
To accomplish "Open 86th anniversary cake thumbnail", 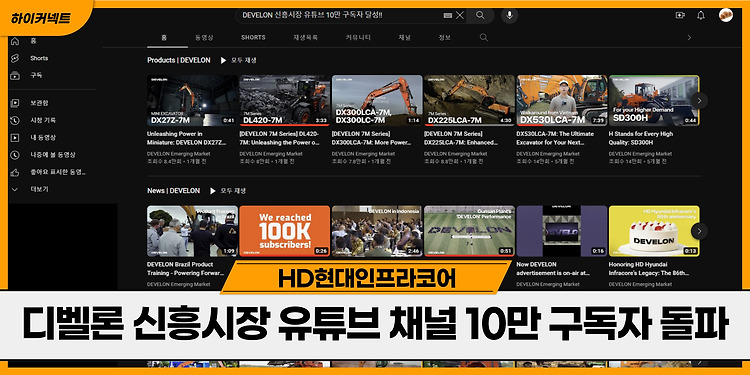I will [654, 231].
